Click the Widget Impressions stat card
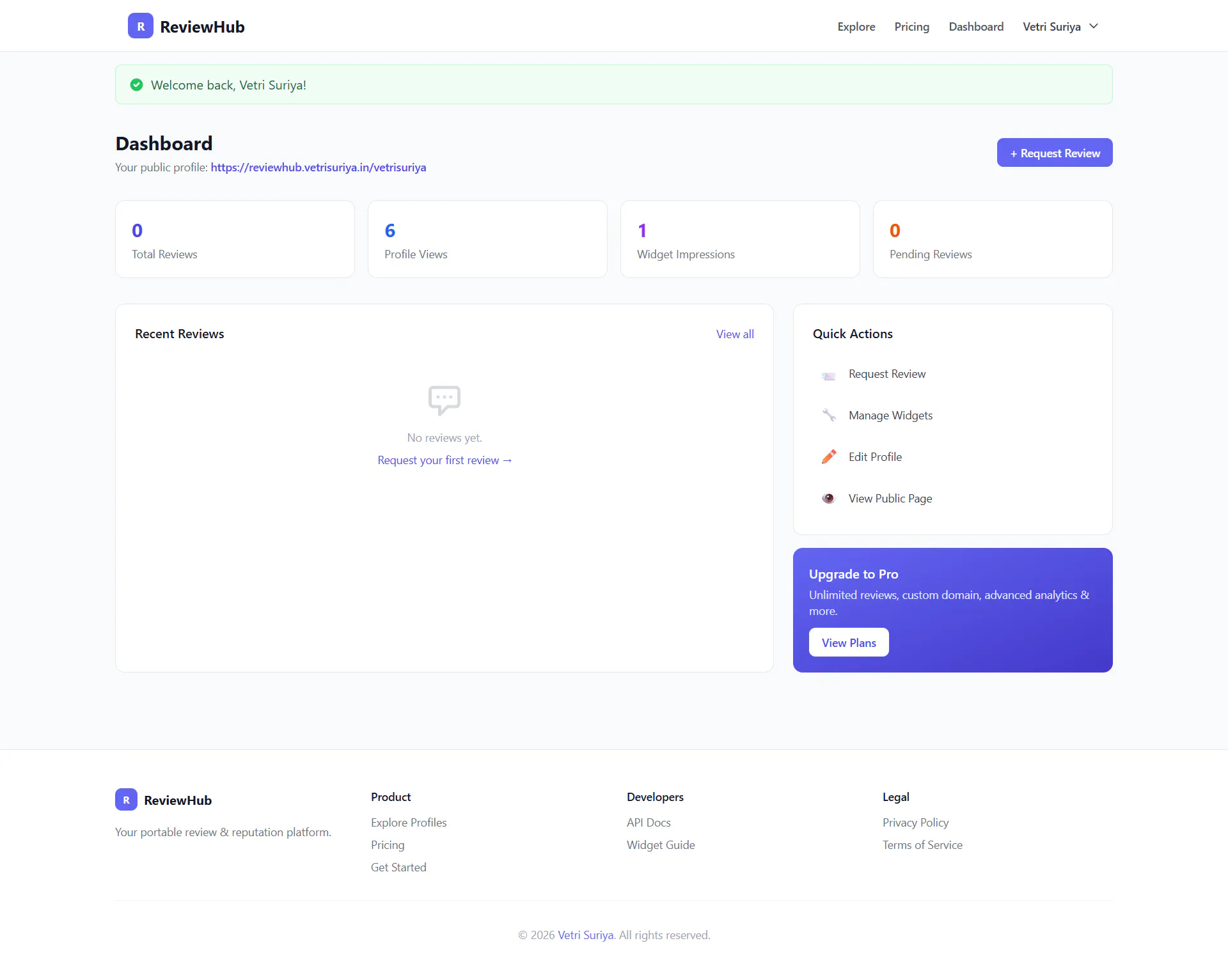This screenshot has width=1228, height=980. pos(740,239)
